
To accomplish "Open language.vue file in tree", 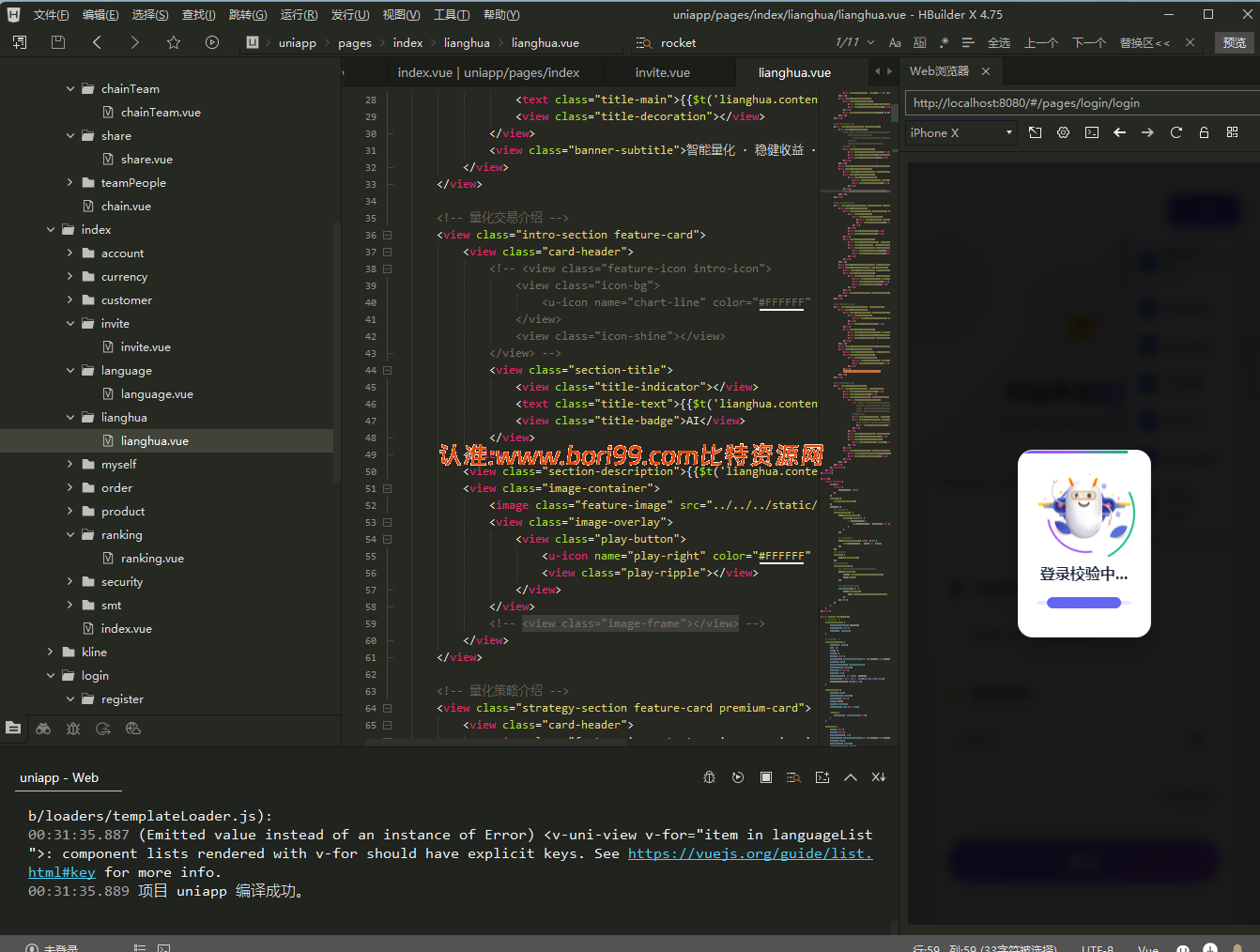I will coord(157,394).
